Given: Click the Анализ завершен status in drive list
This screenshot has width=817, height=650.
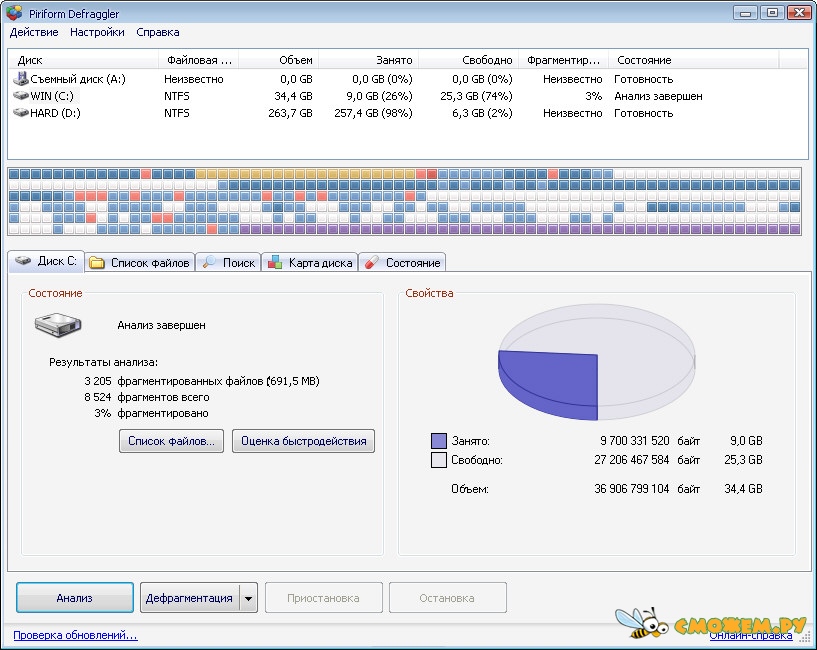Looking at the screenshot, I should (658, 96).
